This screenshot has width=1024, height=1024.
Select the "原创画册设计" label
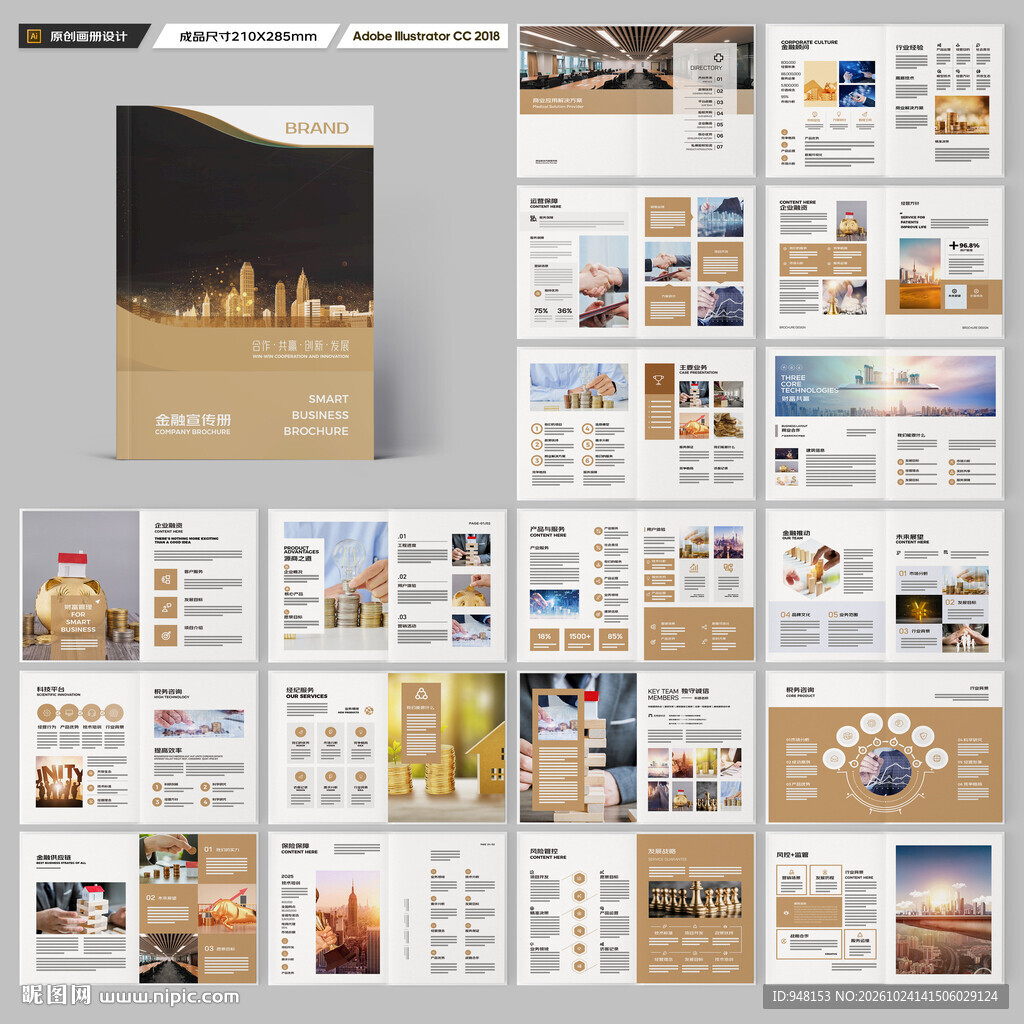(88, 37)
